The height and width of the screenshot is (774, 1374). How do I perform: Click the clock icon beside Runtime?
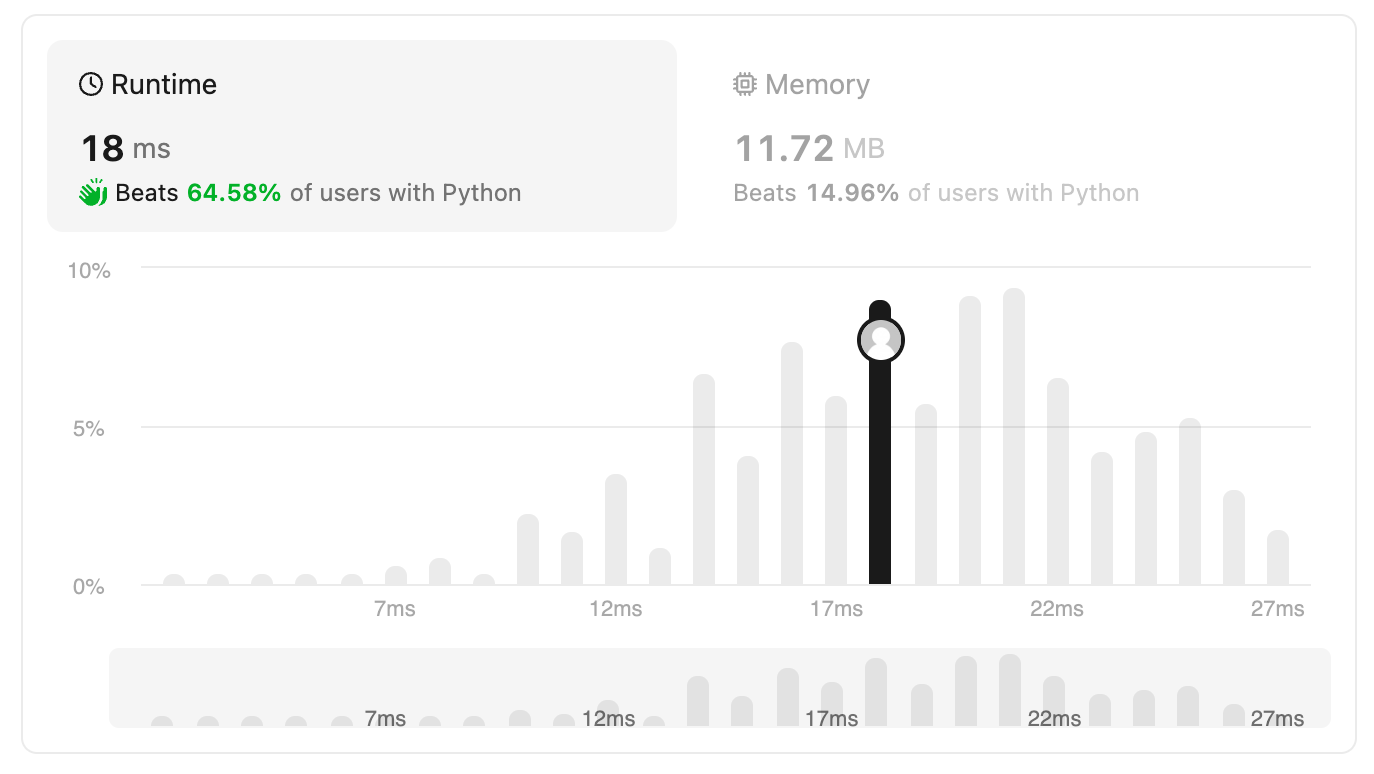[91, 84]
